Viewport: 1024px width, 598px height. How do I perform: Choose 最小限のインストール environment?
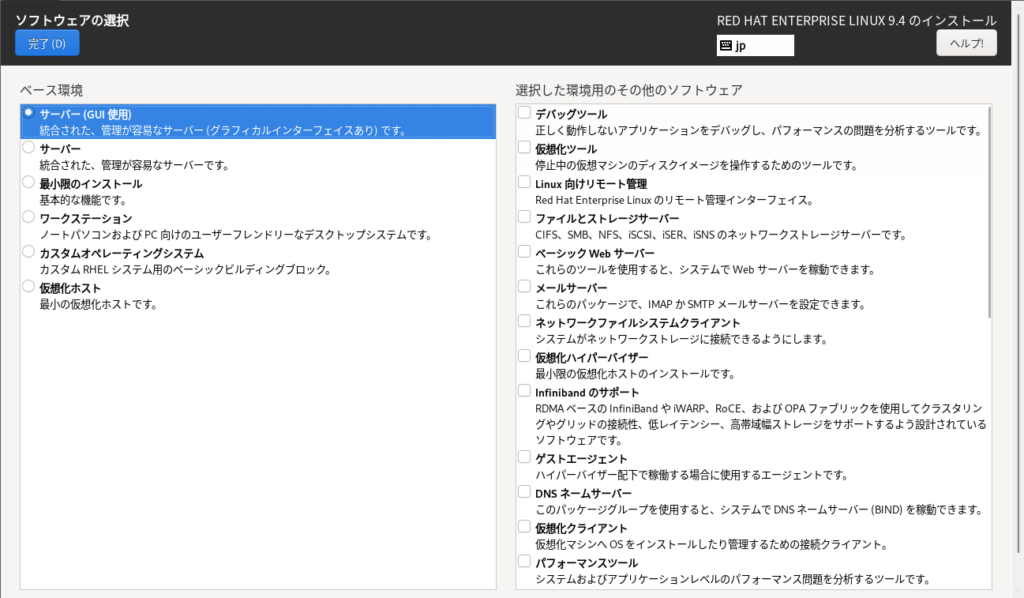click(29, 183)
